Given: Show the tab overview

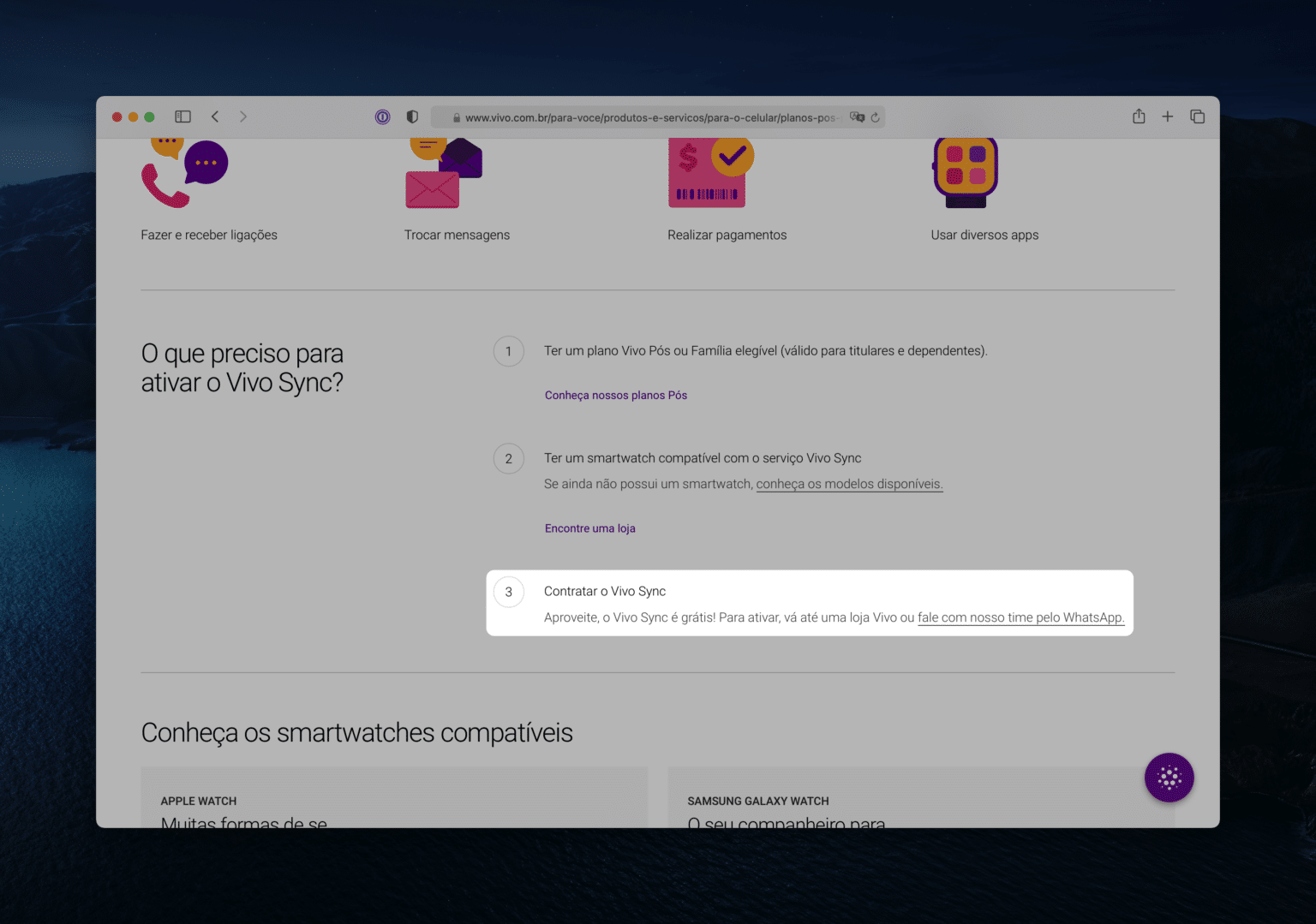Looking at the screenshot, I should 1197,116.
